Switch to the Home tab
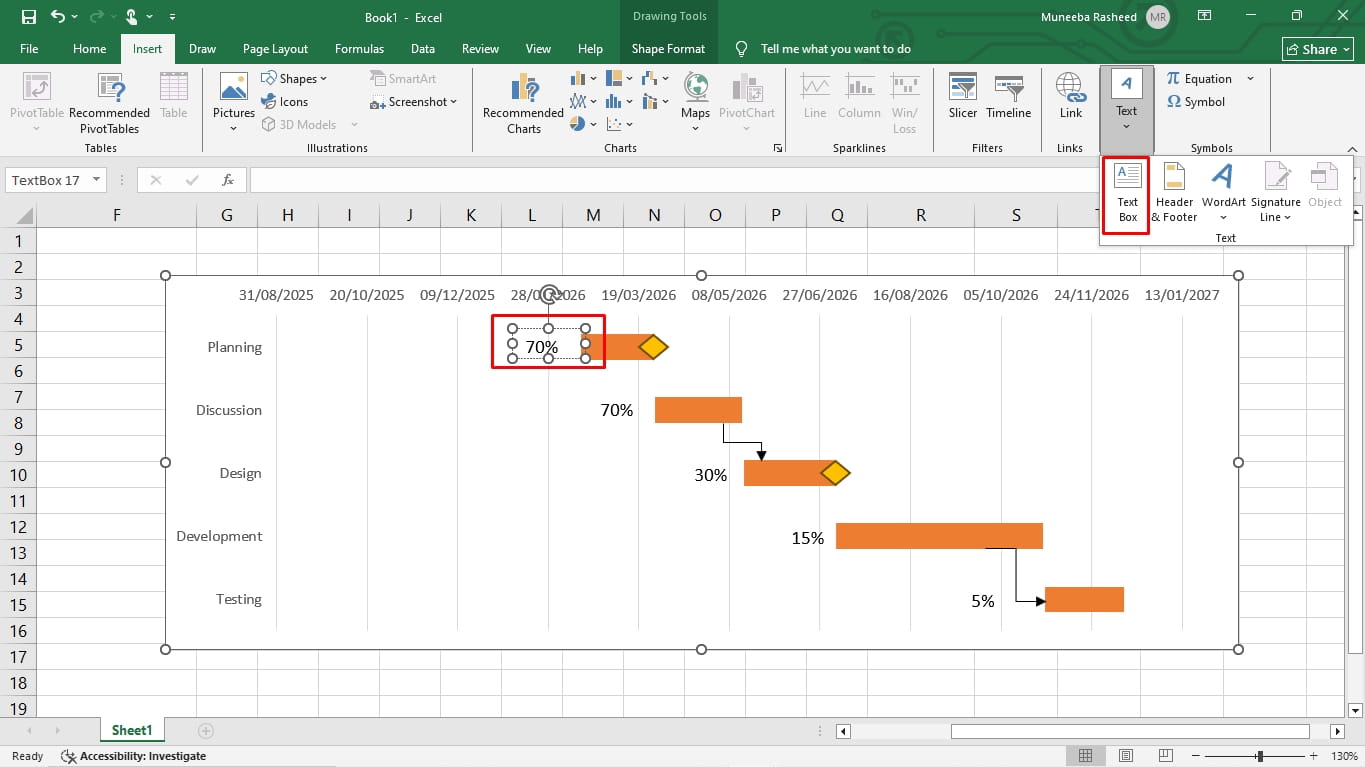The image size is (1365, 767). 89,48
